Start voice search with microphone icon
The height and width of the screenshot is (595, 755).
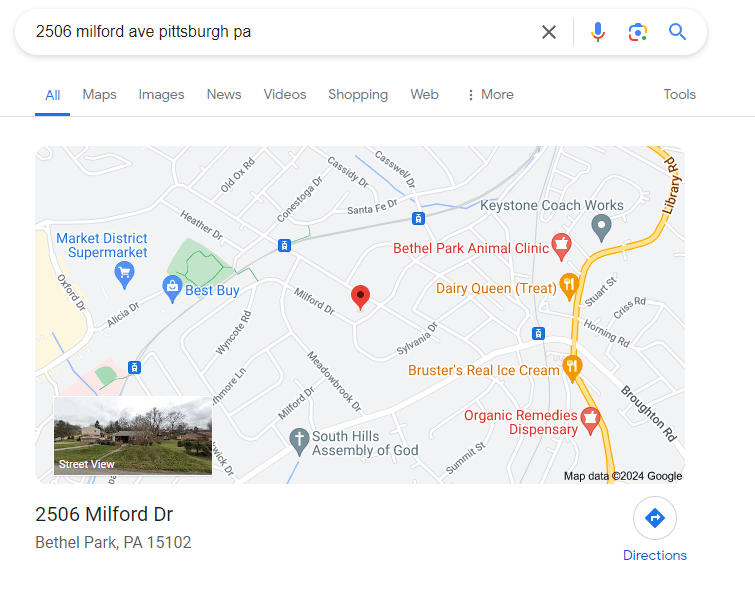point(598,32)
